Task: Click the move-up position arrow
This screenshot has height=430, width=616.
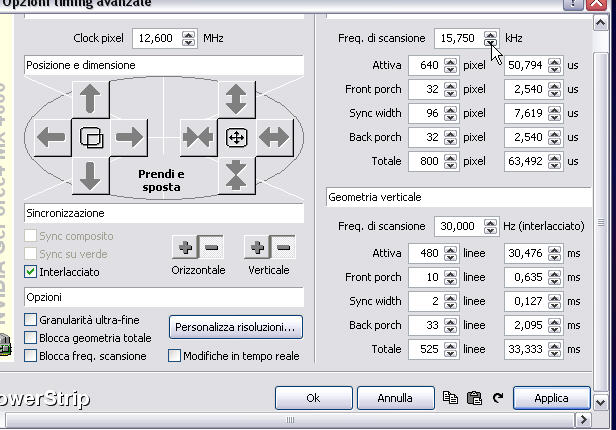Action: (x=90, y=99)
